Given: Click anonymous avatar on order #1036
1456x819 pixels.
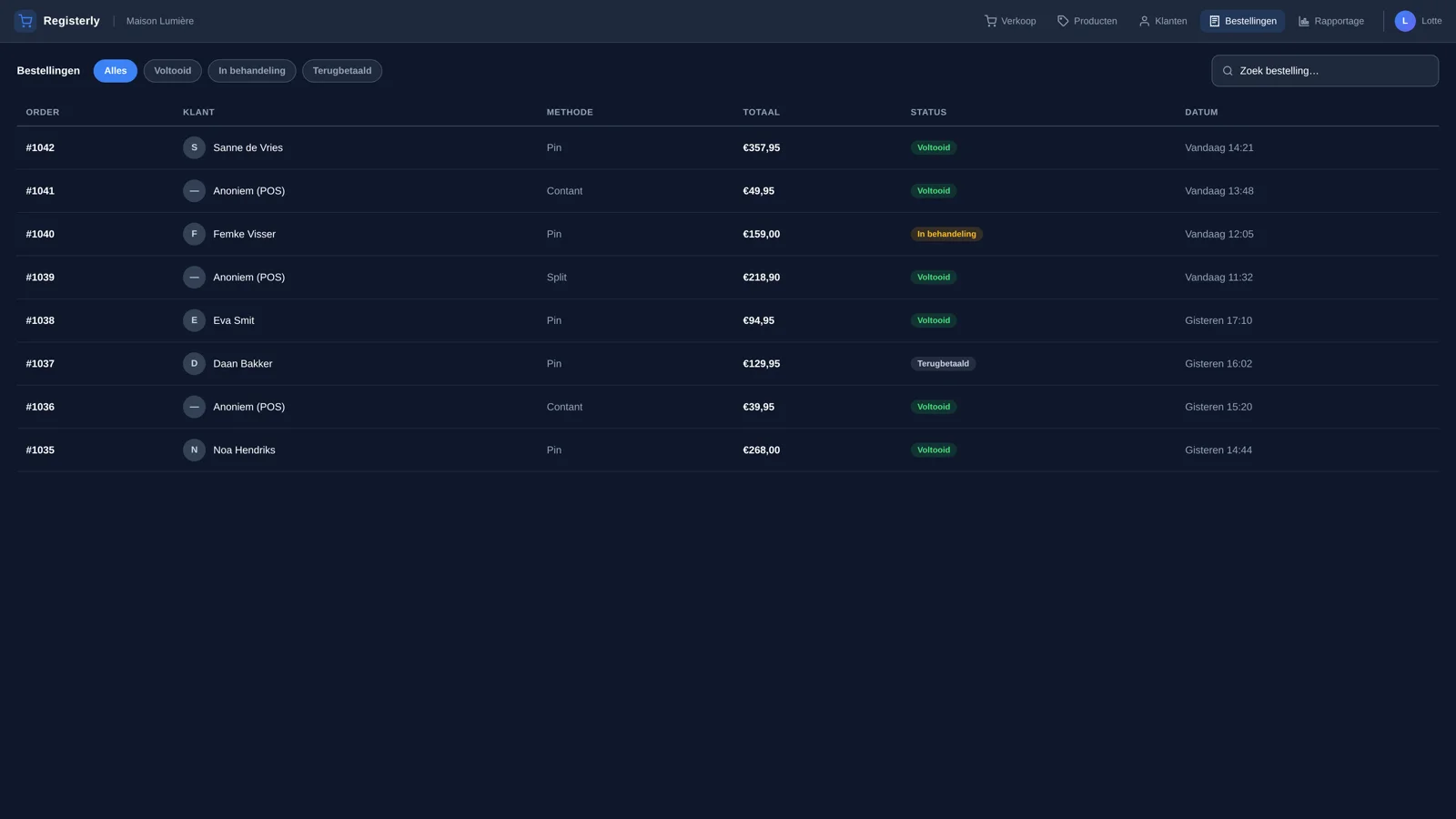Looking at the screenshot, I should click(x=194, y=407).
